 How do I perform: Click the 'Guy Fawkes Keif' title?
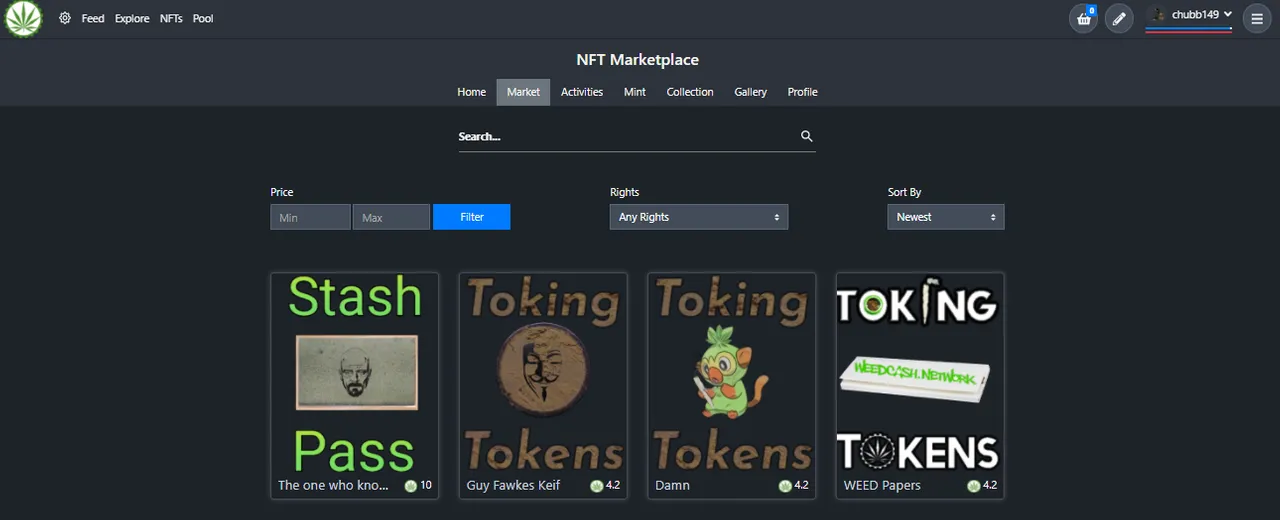coord(513,486)
